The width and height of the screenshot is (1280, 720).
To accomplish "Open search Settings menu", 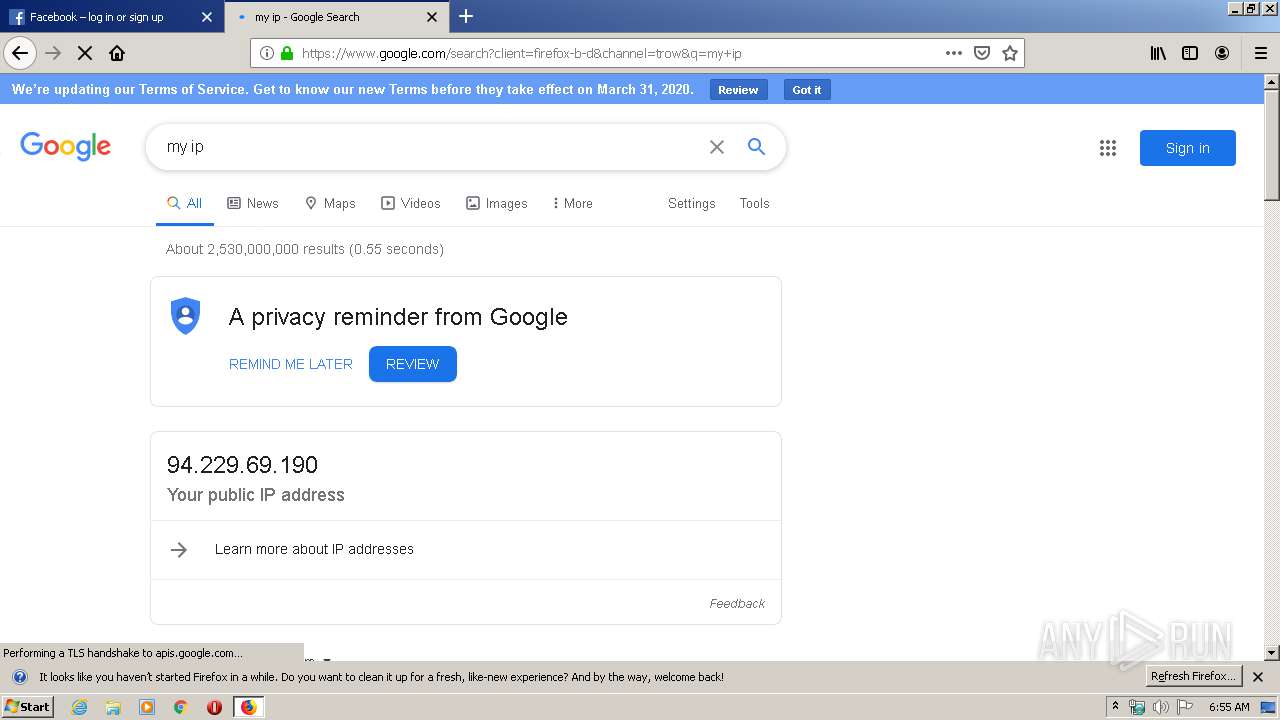I will pos(692,203).
